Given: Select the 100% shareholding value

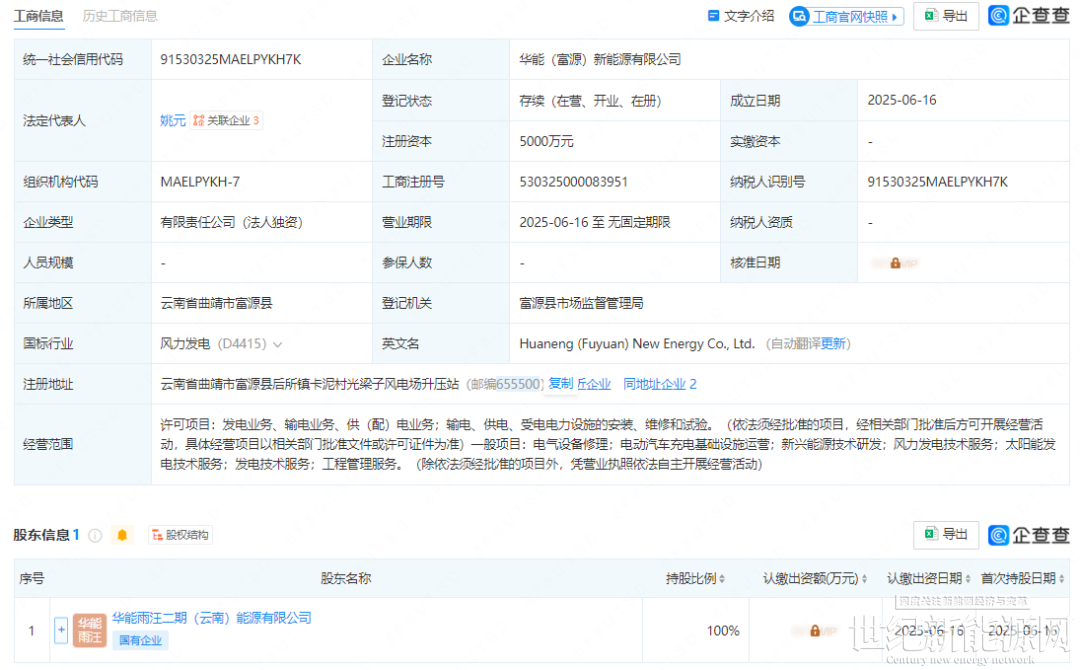Looking at the screenshot, I should 723,631.
